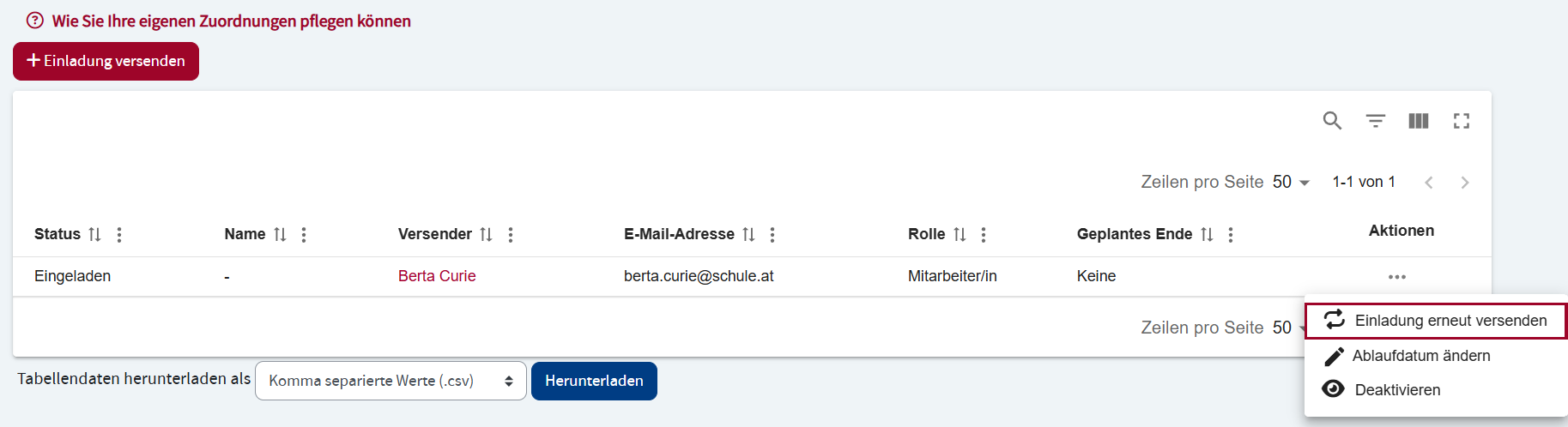Image resolution: width=1568 pixels, height=427 pixels.
Task: Open row actions three-dot menu
Action: [x=1397, y=277]
